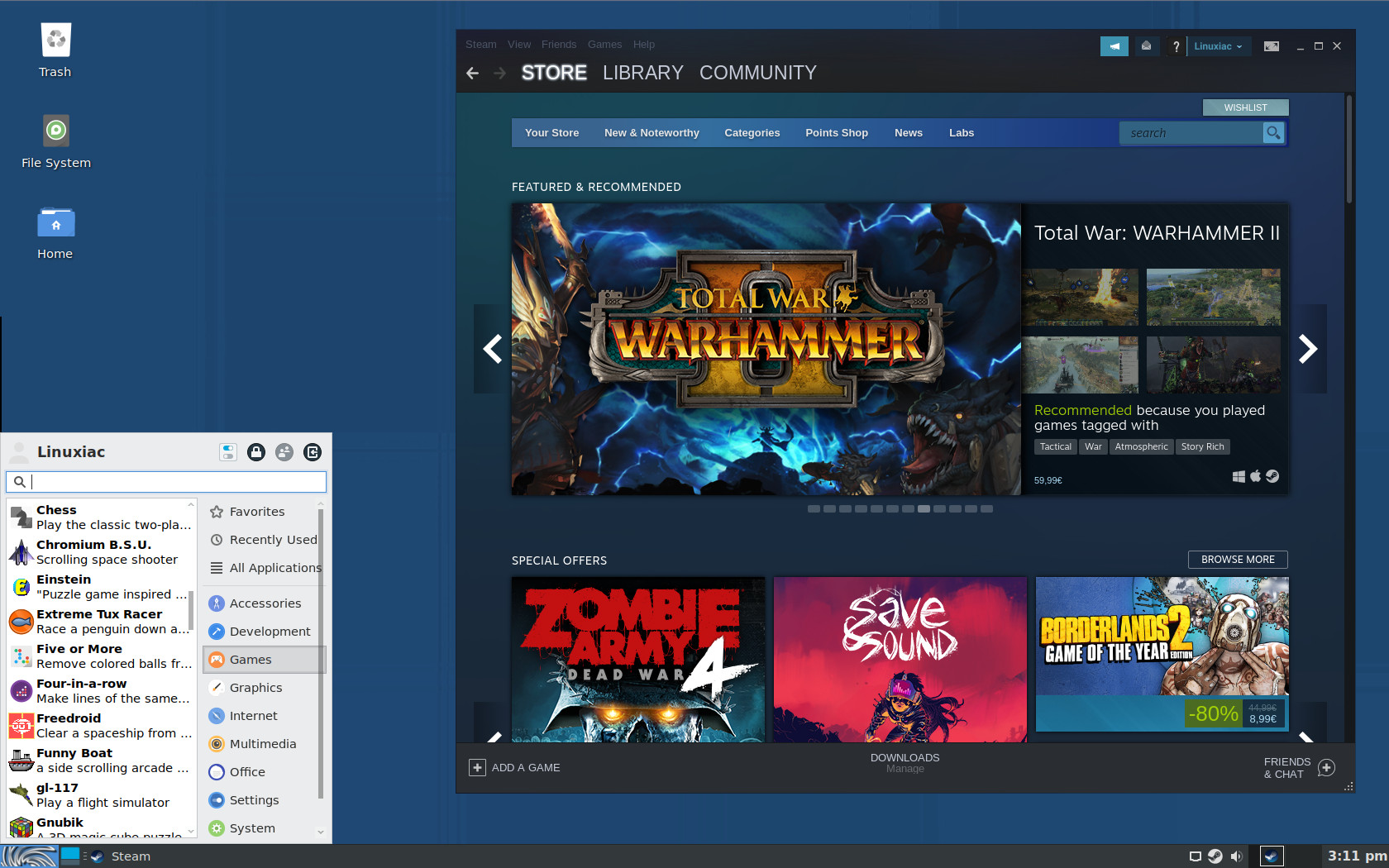
Task: Click the Steam window button in taskbar
Action: [121, 856]
